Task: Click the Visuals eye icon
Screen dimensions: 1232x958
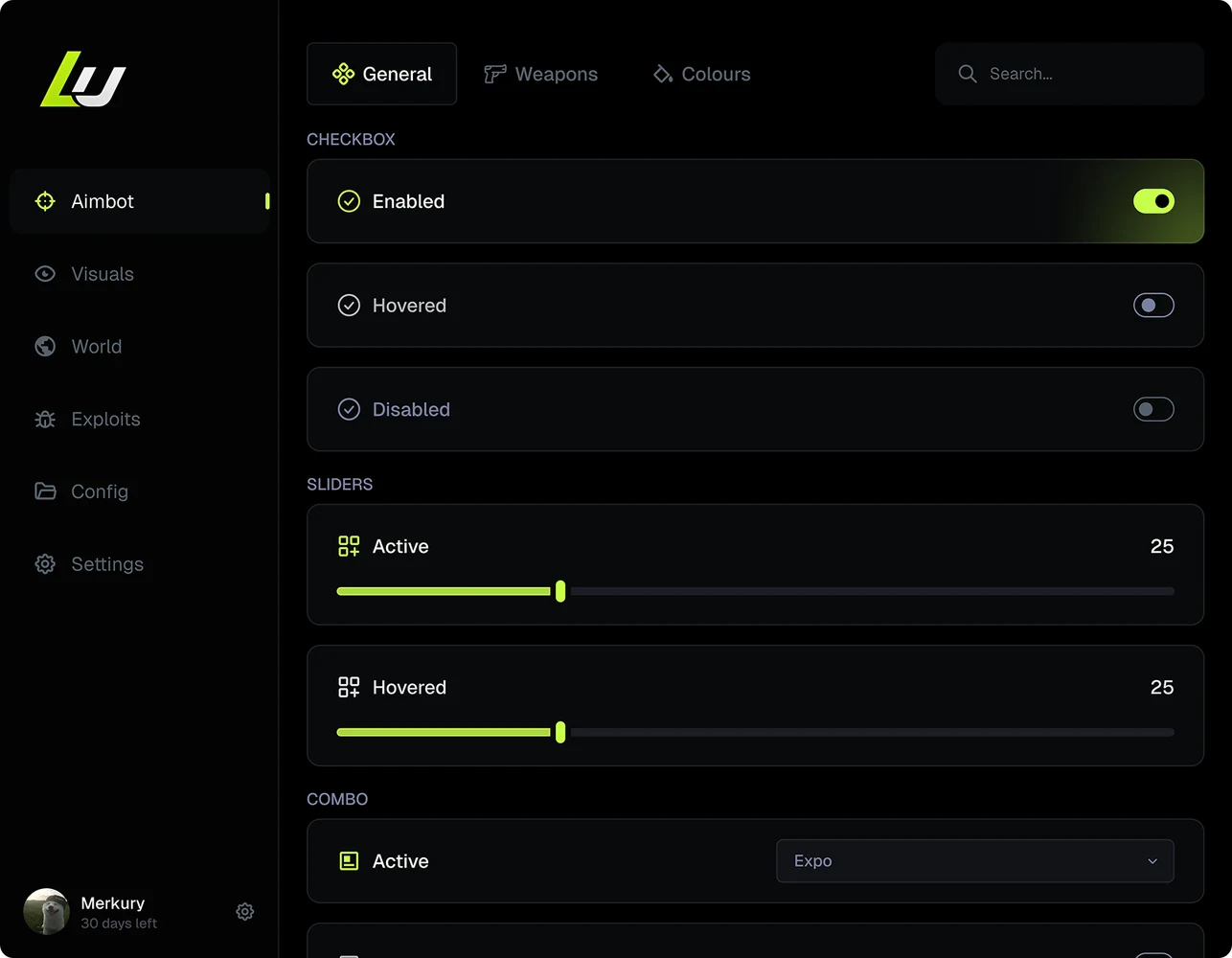Action: 45,274
